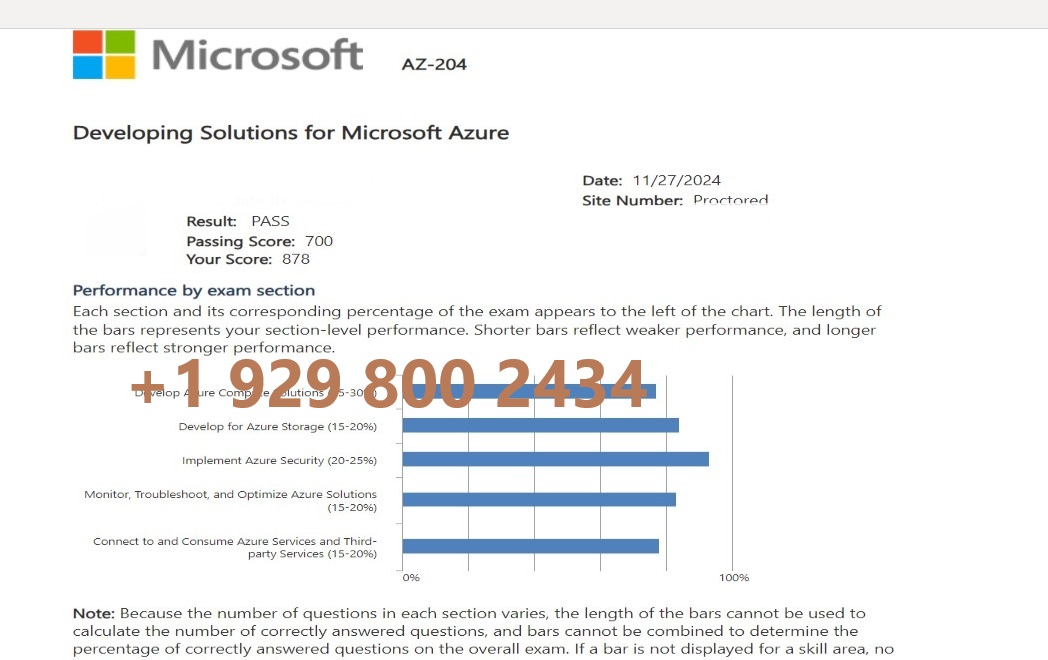Click the Implement Azure Security bar
This screenshot has width=1048, height=660.
click(x=555, y=459)
